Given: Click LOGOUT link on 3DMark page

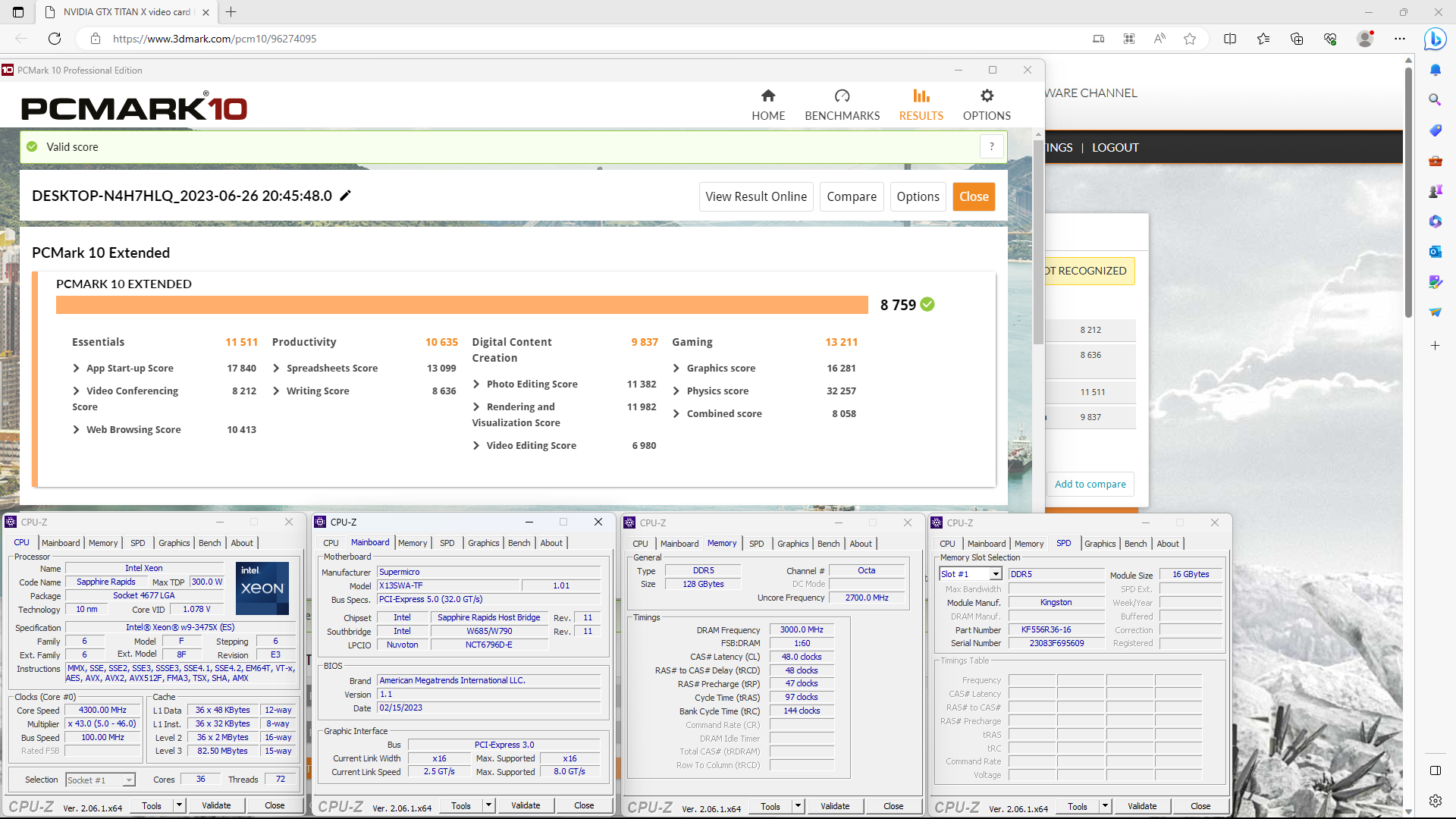Looking at the screenshot, I should (x=1115, y=148).
